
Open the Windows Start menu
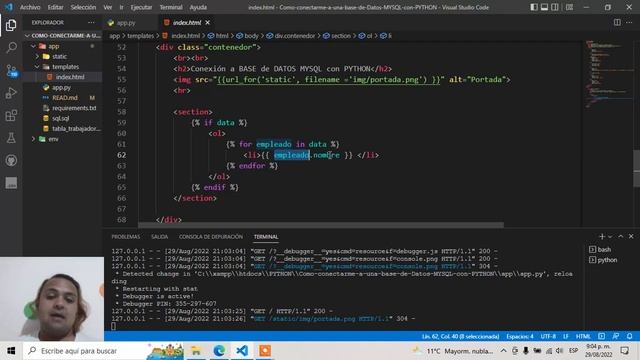(11, 351)
